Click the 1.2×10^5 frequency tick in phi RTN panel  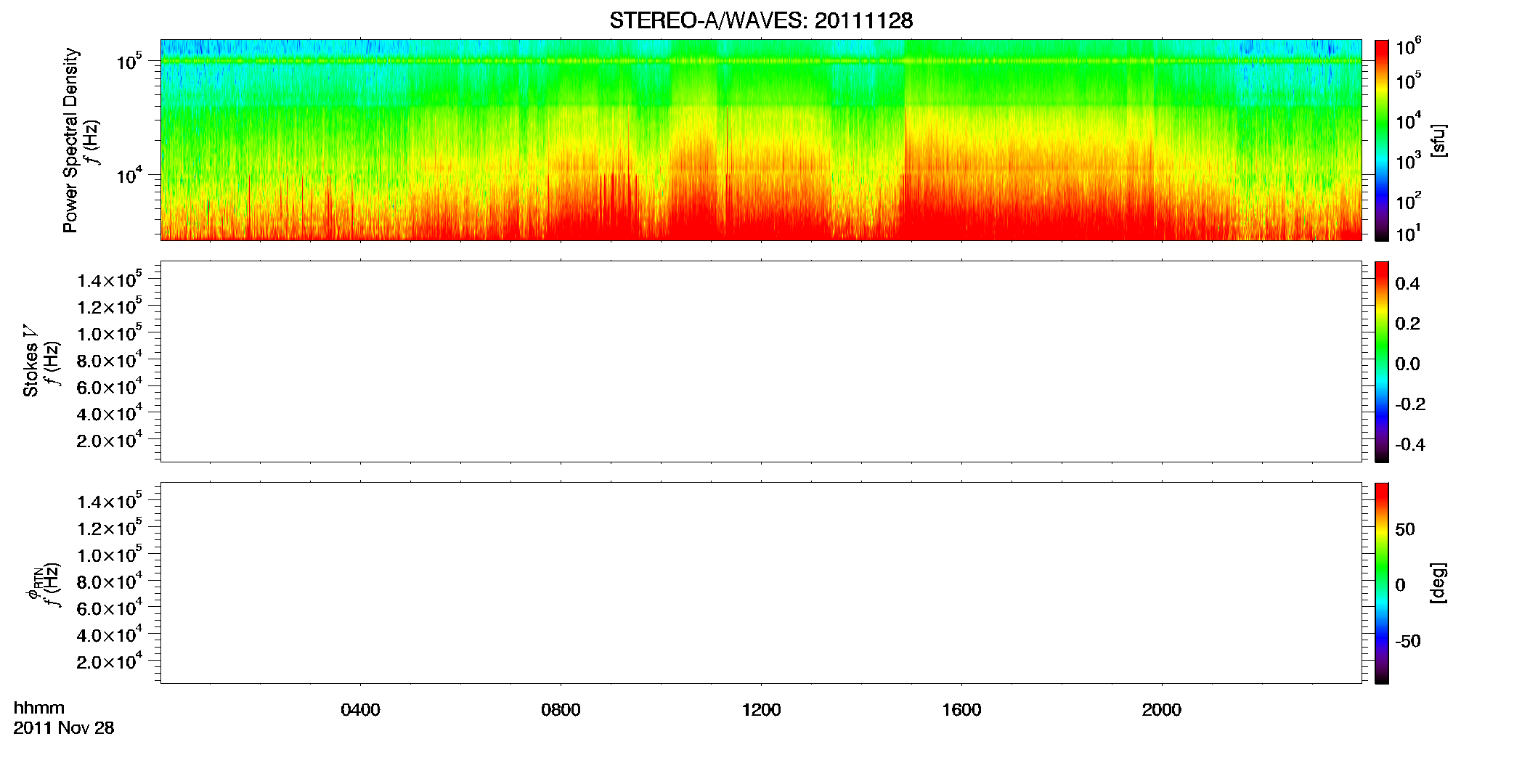pyautogui.click(x=110, y=528)
